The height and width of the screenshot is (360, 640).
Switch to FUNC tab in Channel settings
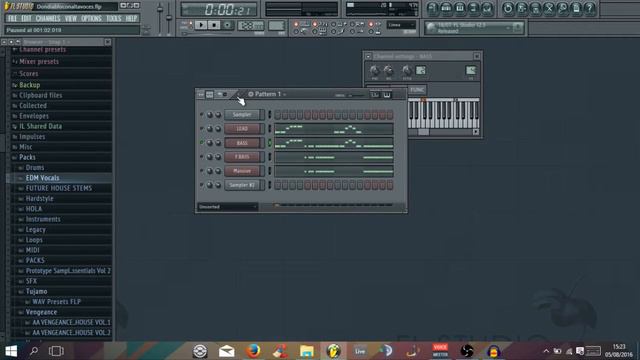(x=417, y=90)
